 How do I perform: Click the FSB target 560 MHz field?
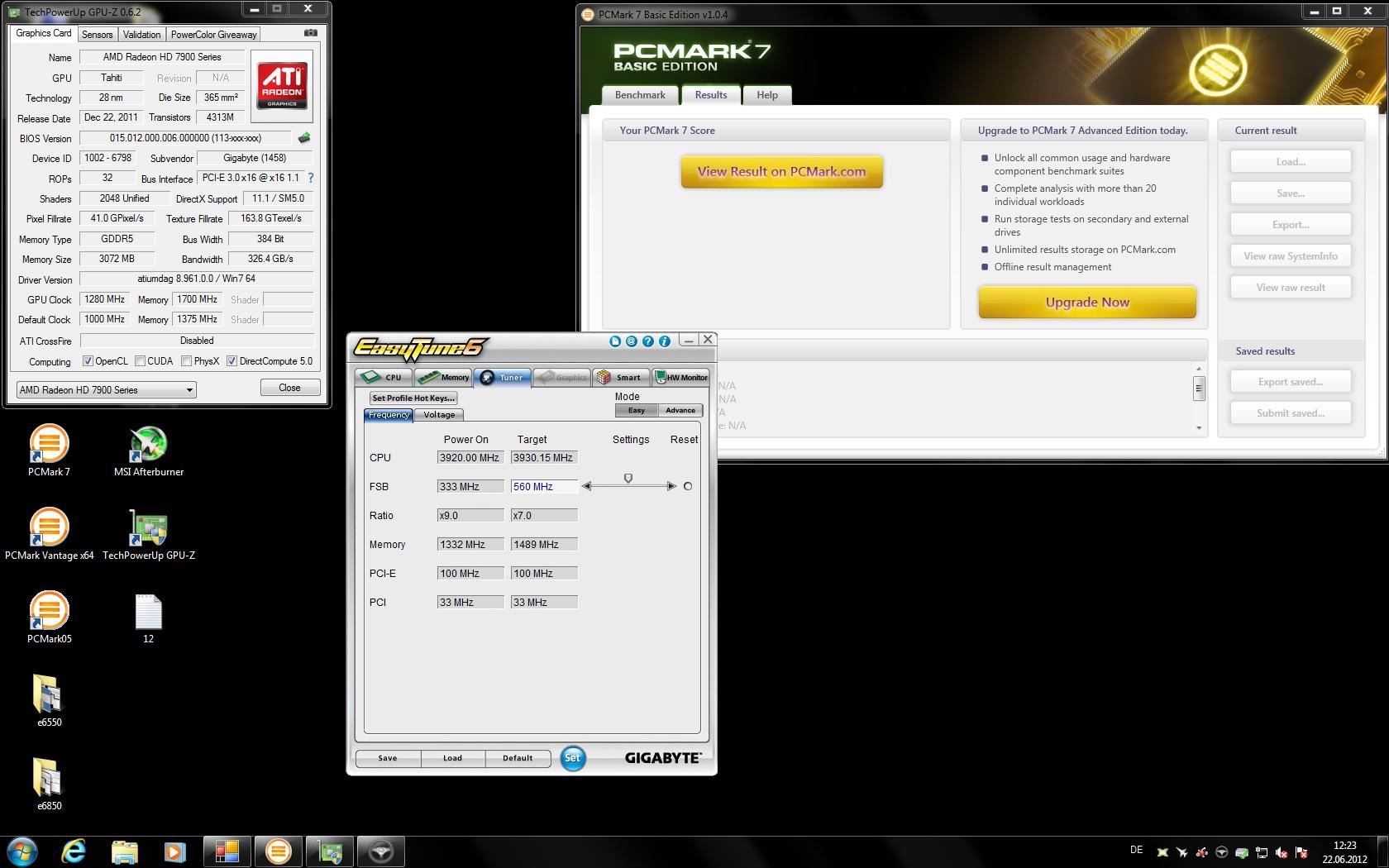[x=544, y=487]
